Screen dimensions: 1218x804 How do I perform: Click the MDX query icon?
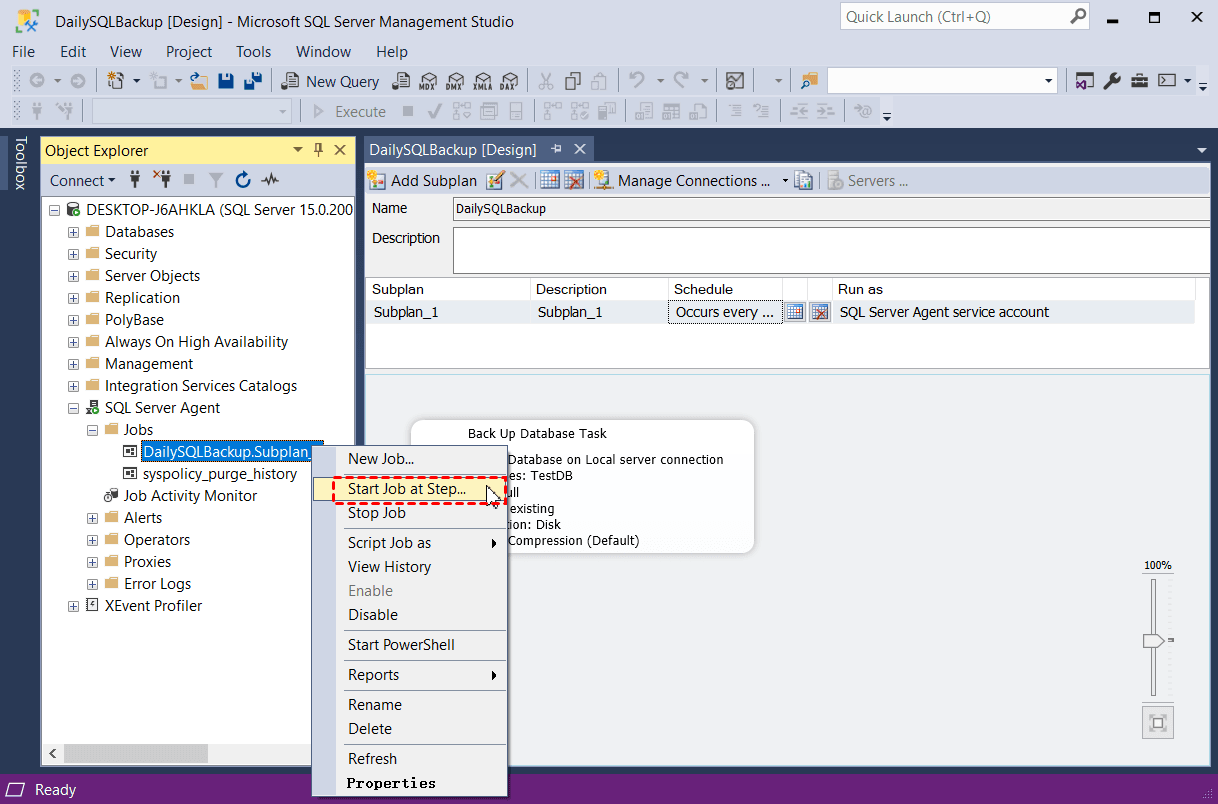point(428,81)
